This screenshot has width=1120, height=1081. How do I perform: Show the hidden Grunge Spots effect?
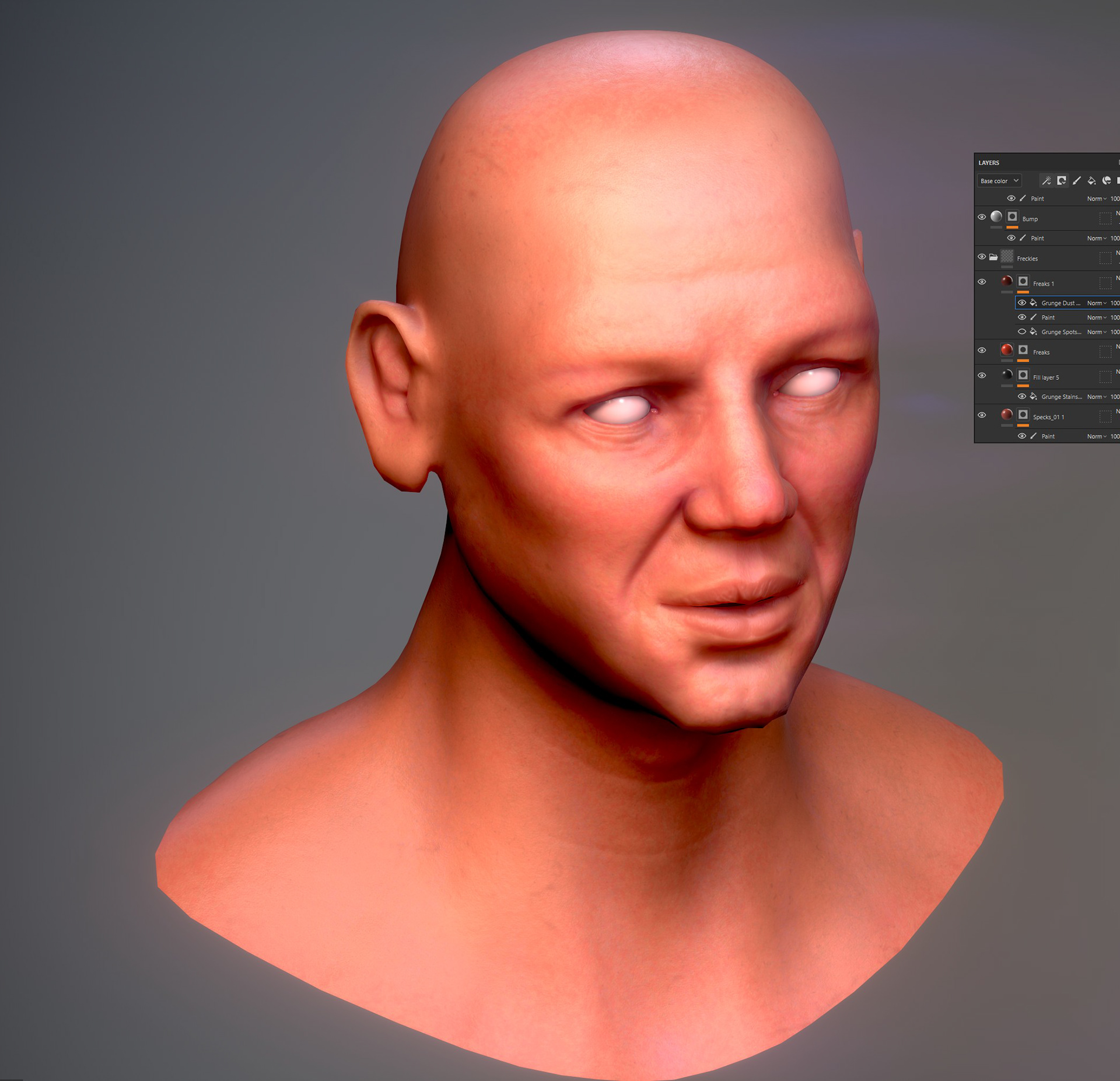tap(1022, 332)
